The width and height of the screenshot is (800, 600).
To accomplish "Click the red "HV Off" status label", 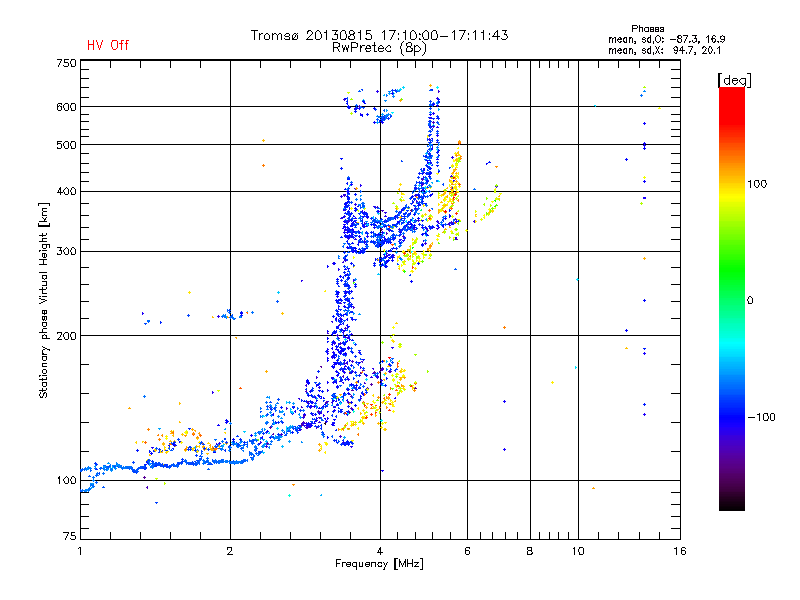I will coord(108,45).
